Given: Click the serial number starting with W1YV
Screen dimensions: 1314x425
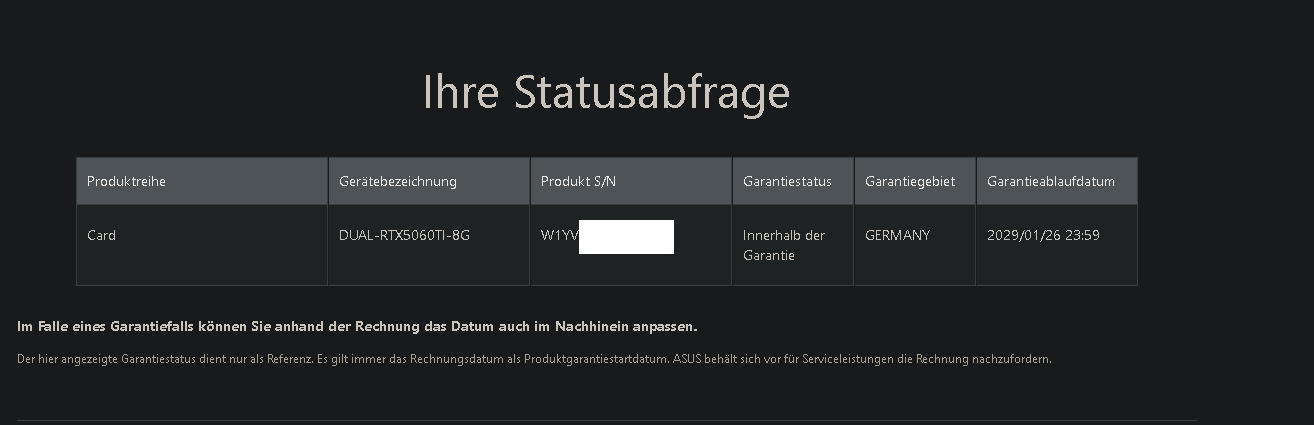Looking at the screenshot, I should click(x=607, y=236).
